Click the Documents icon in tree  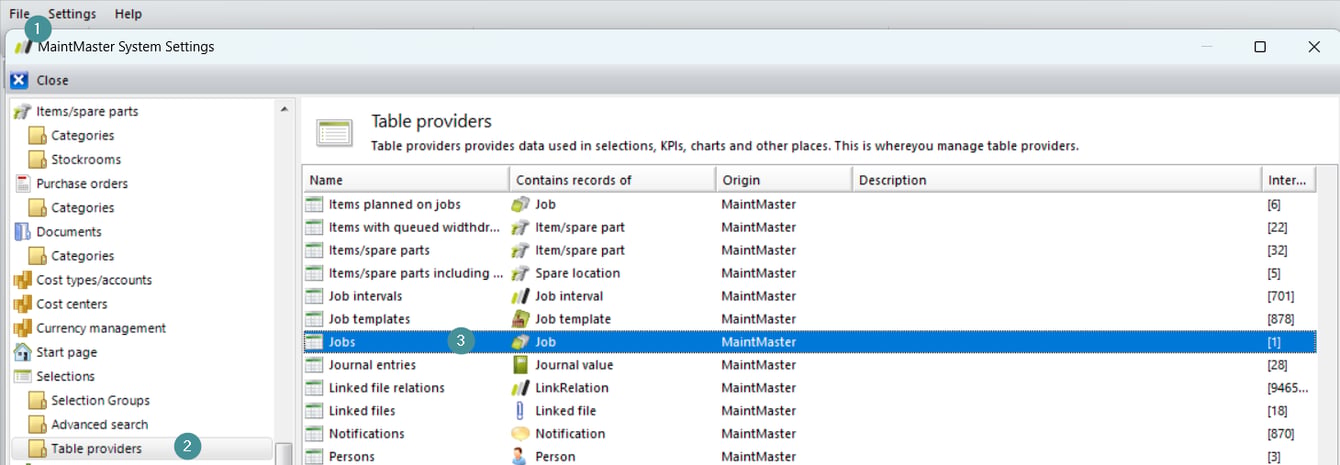[22, 231]
